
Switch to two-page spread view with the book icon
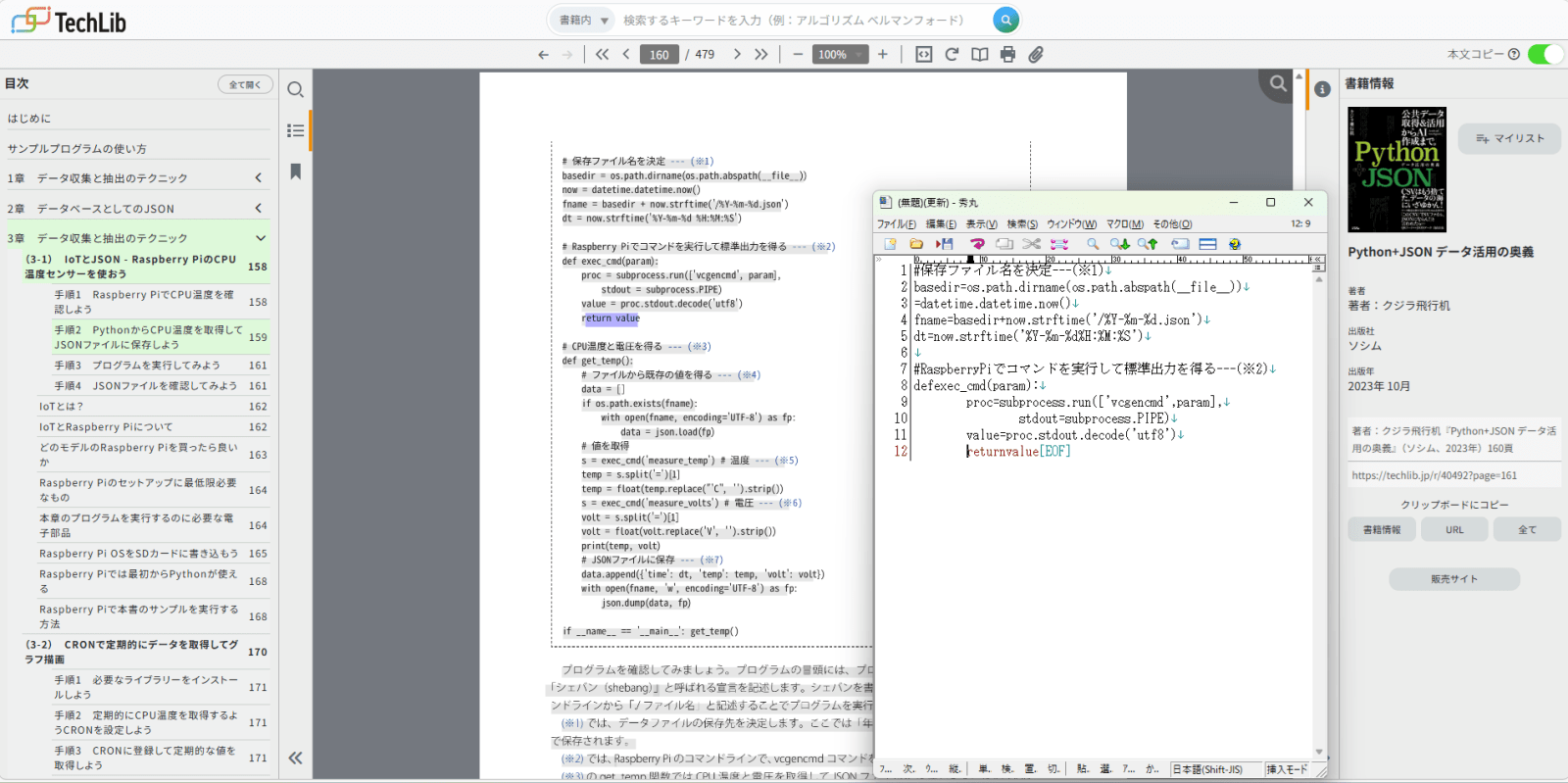pyautogui.click(x=979, y=55)
